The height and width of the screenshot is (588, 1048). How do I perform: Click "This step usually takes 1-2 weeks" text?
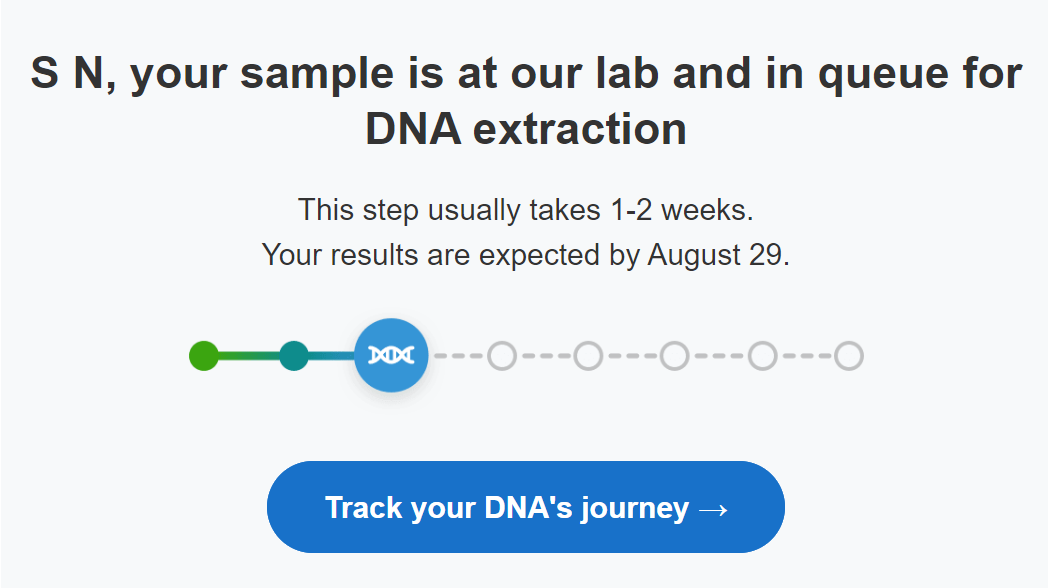click(x=526, y=210)
